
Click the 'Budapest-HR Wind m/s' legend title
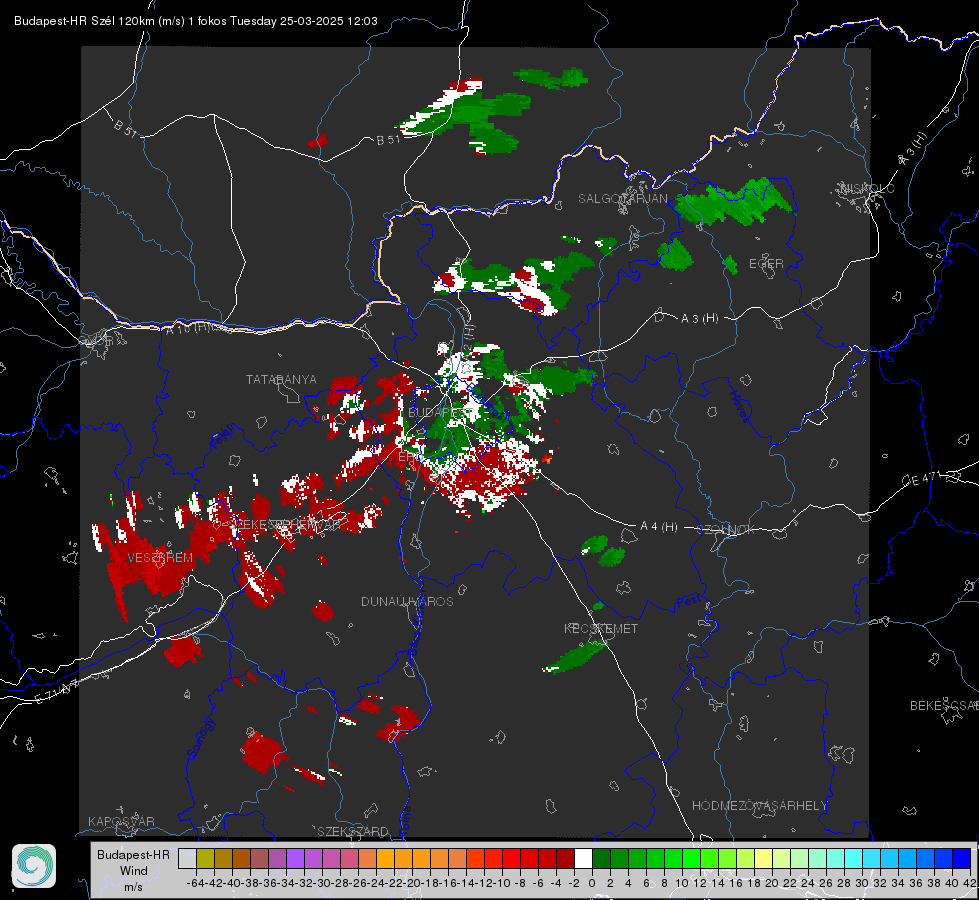(133, 870)
